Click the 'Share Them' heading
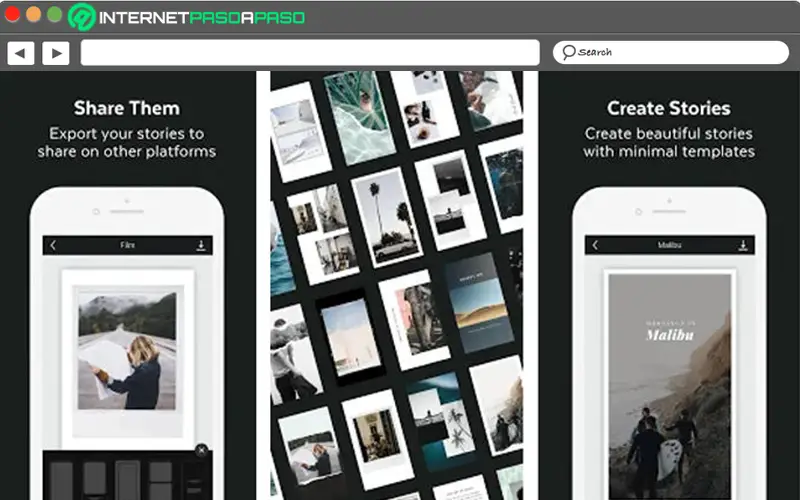Viewport: 800px width, 500px height. pyautogui.click(x=127, y=108)
